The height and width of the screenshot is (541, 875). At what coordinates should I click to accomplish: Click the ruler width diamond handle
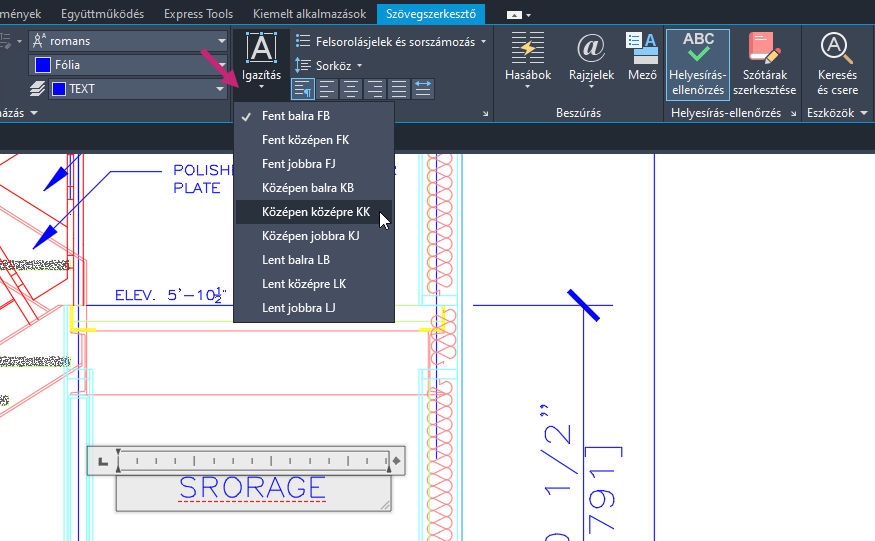396,461
